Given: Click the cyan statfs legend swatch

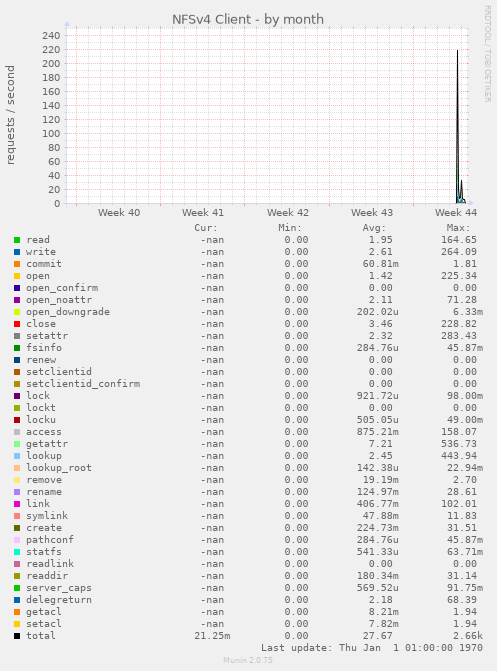Looking at the screenshot, I should click(17, 552).
